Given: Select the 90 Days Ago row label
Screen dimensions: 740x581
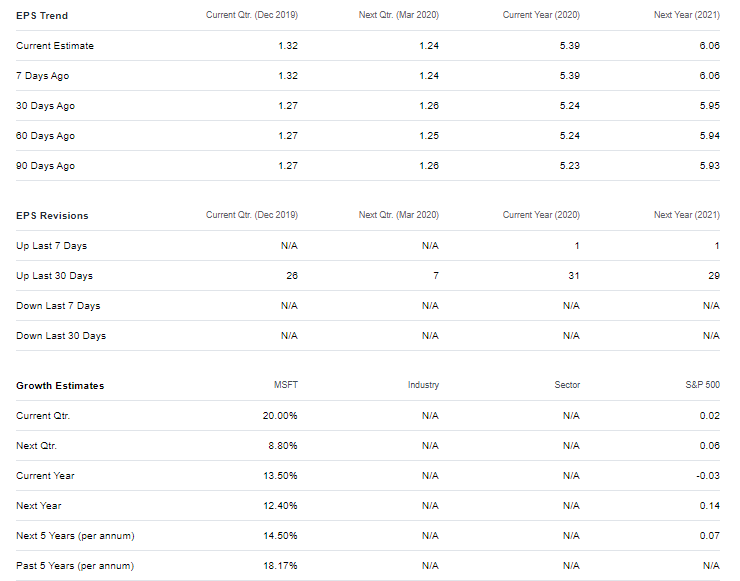Looking at the screenshot, I should pyautogui.click(x=45, y=166).
